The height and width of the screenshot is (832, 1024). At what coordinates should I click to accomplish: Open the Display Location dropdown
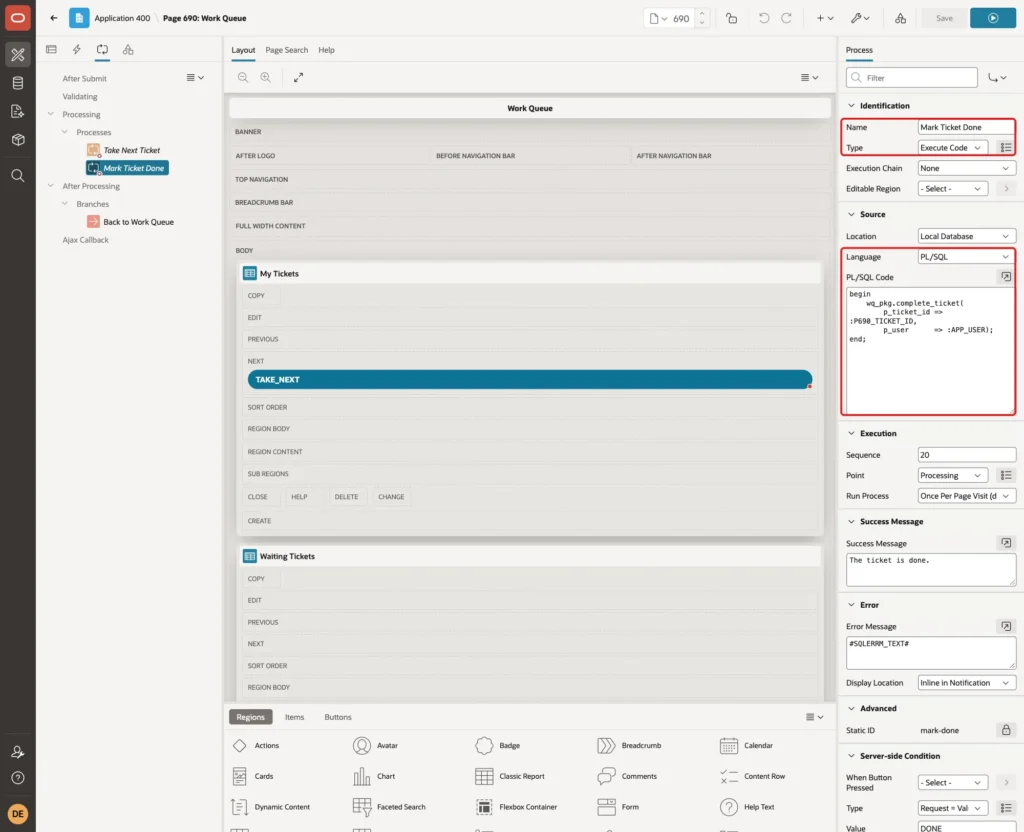[966, 682]
